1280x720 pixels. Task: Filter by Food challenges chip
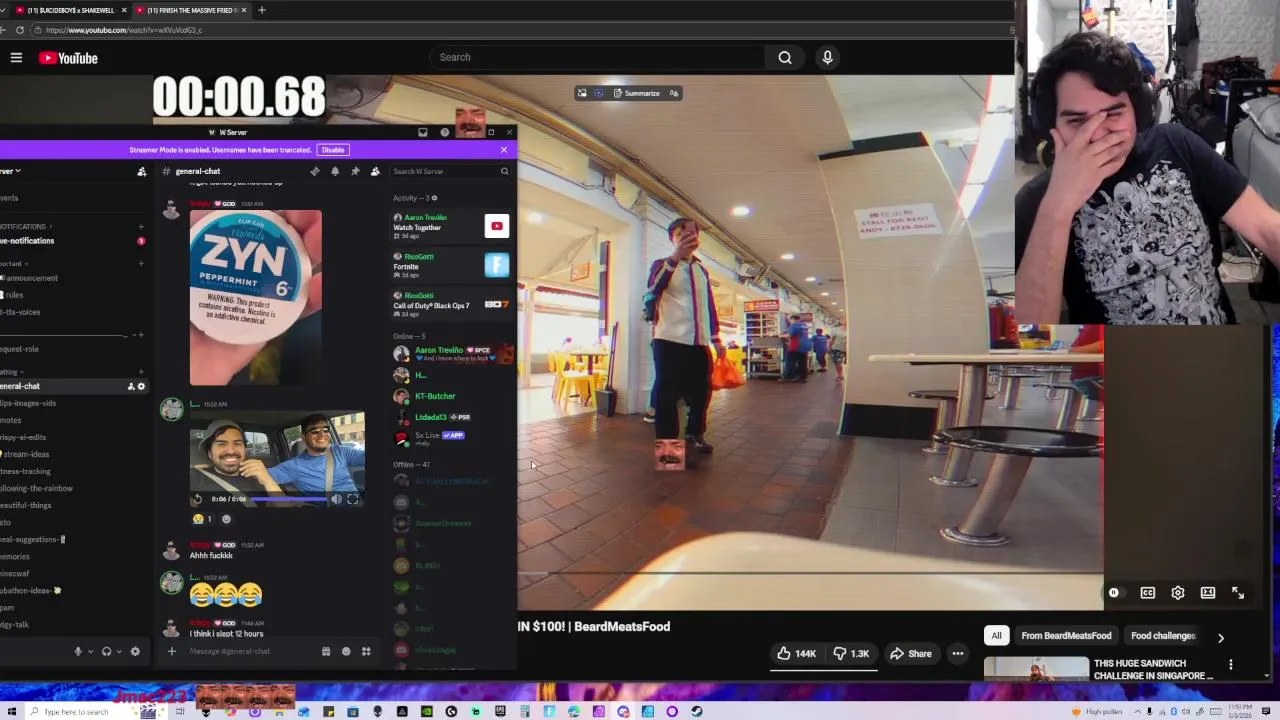[x=1163, y=636]
